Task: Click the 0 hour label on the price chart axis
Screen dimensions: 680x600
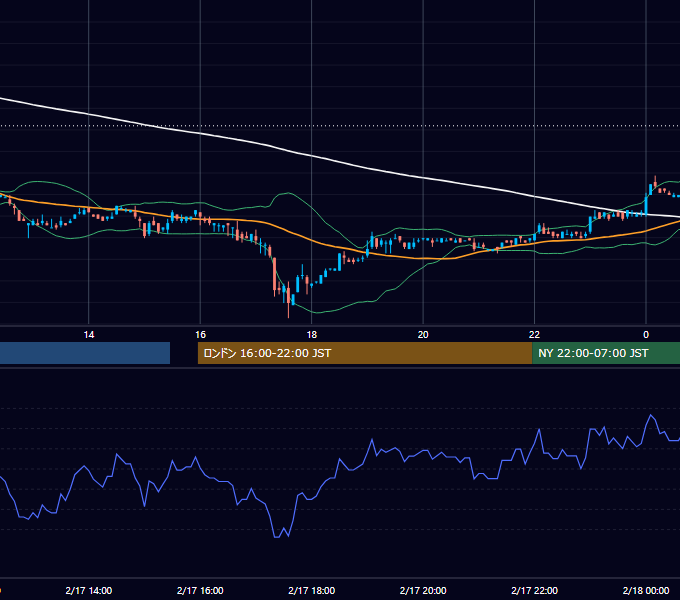Action: (x=646, y=335)
